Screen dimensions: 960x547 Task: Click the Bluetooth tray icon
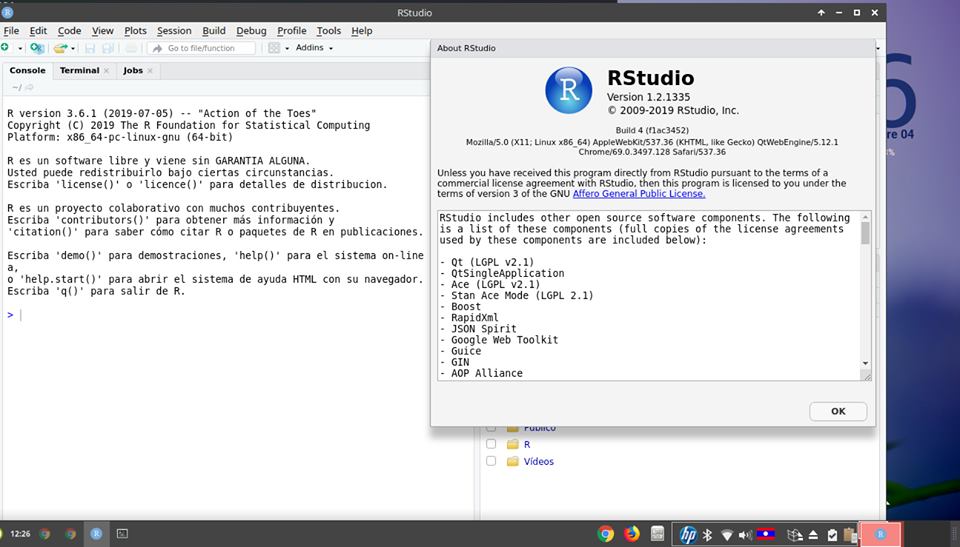pyautogui.click(x=707, y=535)
